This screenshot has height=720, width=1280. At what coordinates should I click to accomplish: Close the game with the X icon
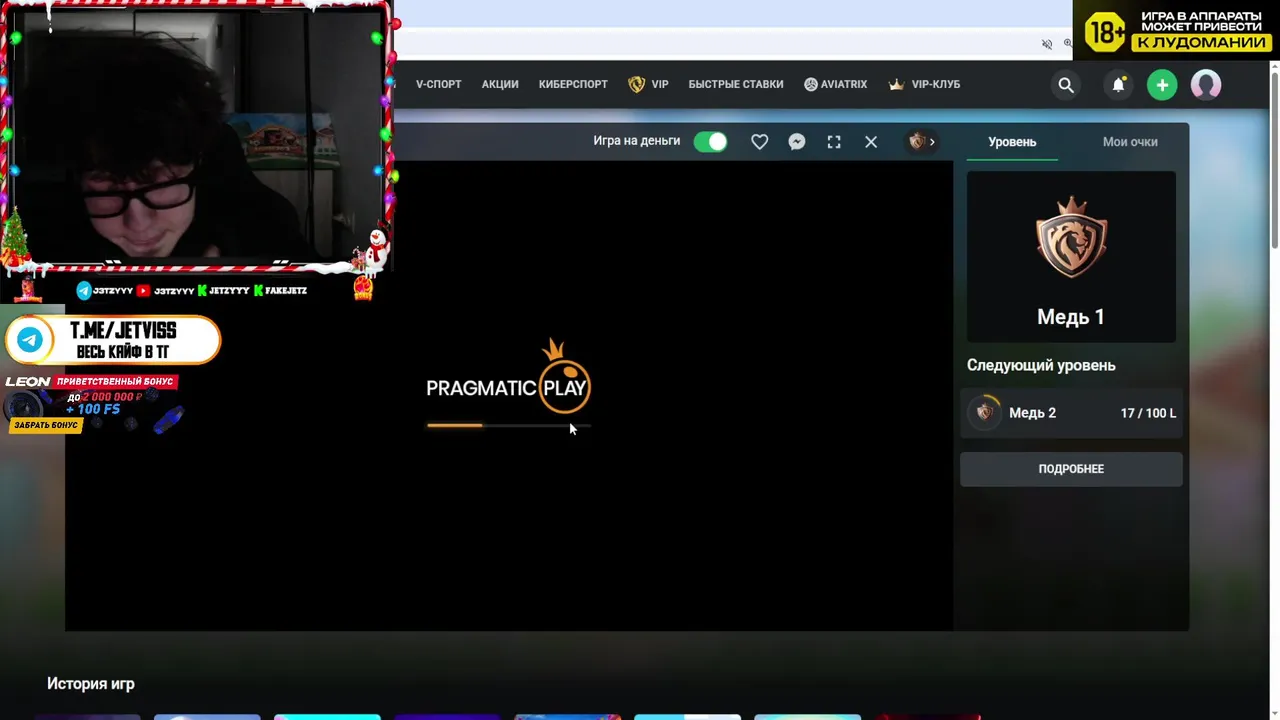[x=871, y=142]
